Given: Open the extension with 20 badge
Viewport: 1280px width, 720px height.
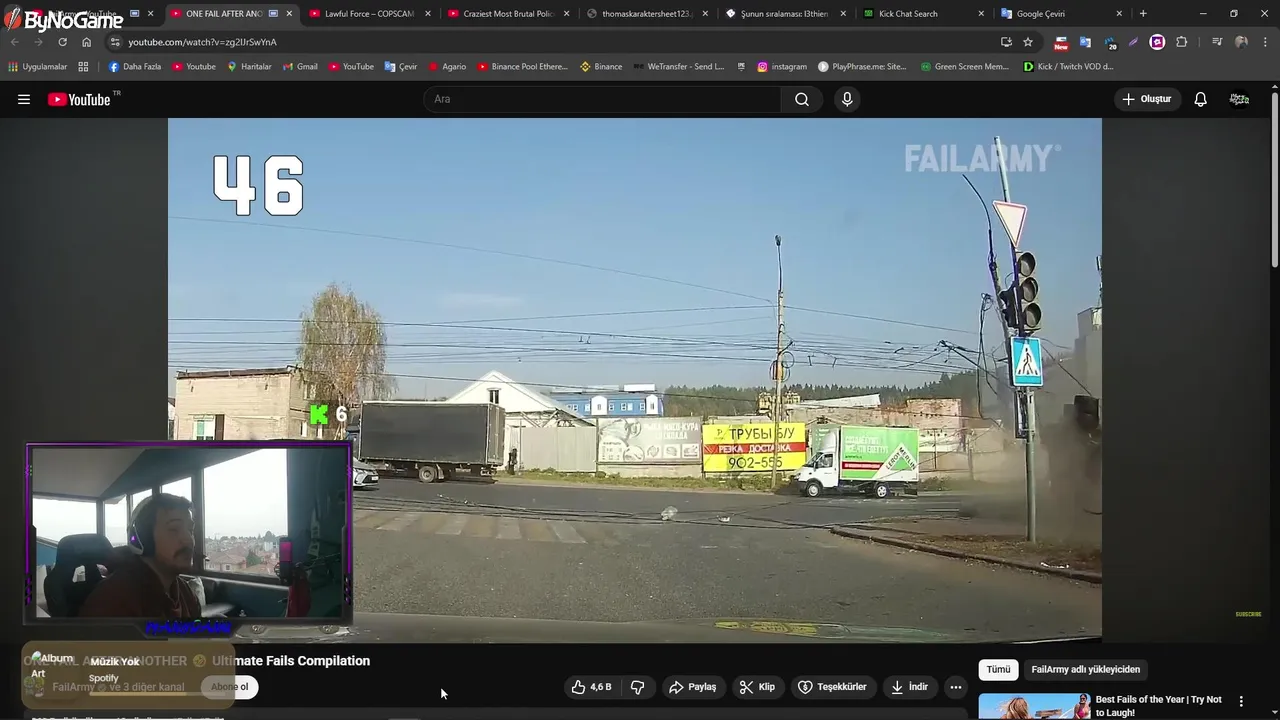Looking at the screenshot, I should pyautogui.click(x=1110, y=42).
